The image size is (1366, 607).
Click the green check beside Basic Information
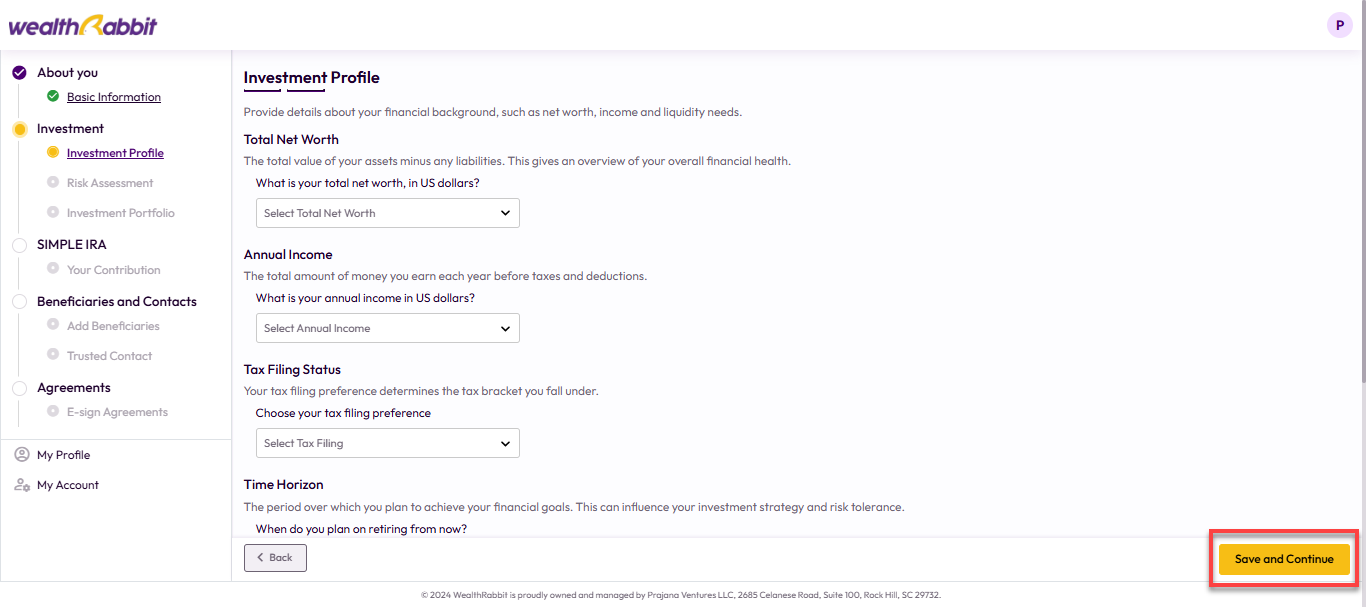pyautogui.click(x=53, y=96)
